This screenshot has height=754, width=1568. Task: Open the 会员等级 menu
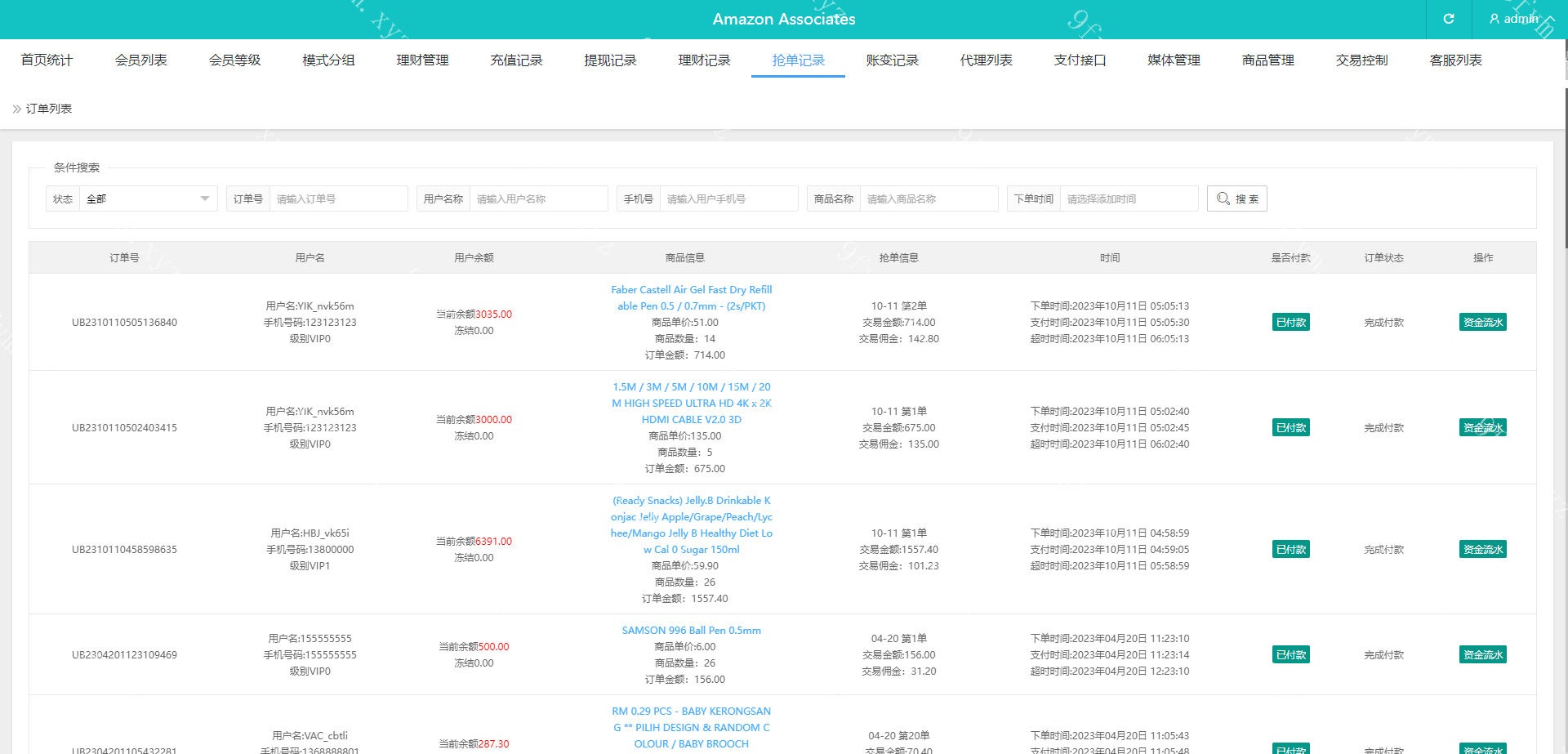234,60
